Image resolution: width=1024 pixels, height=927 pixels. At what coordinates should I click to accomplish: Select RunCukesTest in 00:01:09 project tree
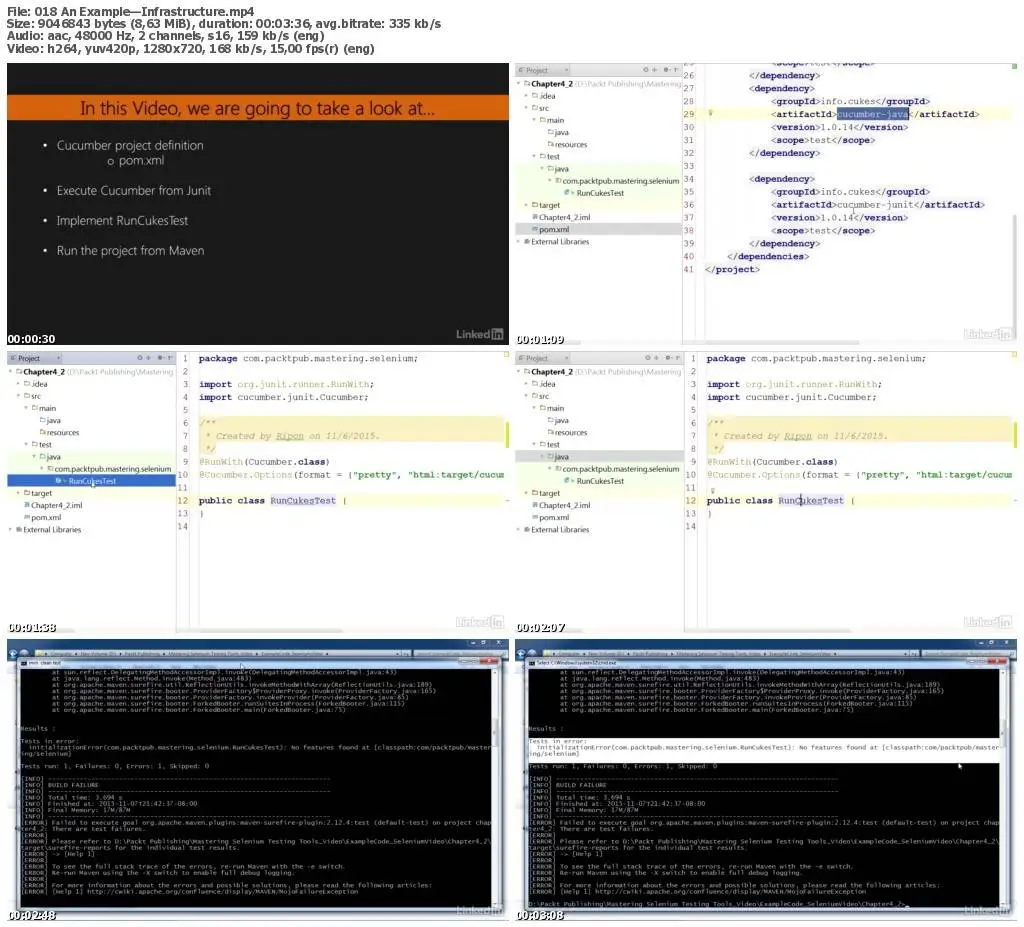coord(600,193)
